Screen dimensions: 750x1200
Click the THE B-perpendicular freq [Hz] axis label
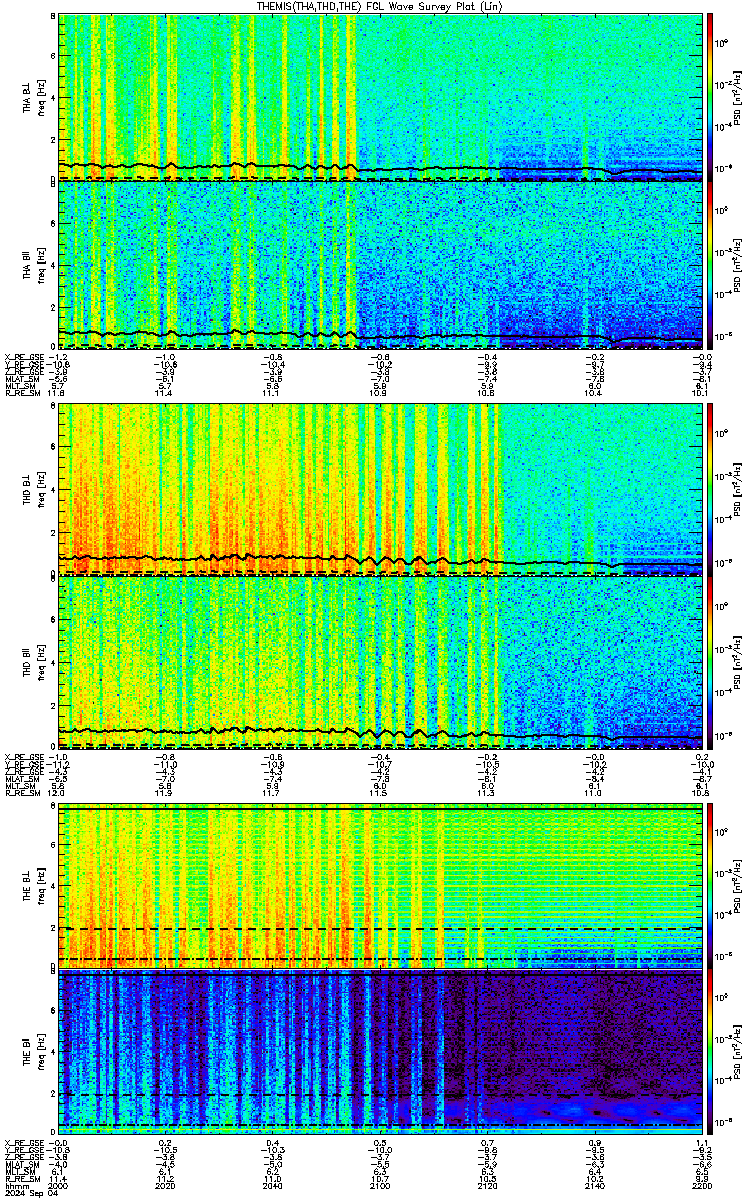(x=40, y=886)
